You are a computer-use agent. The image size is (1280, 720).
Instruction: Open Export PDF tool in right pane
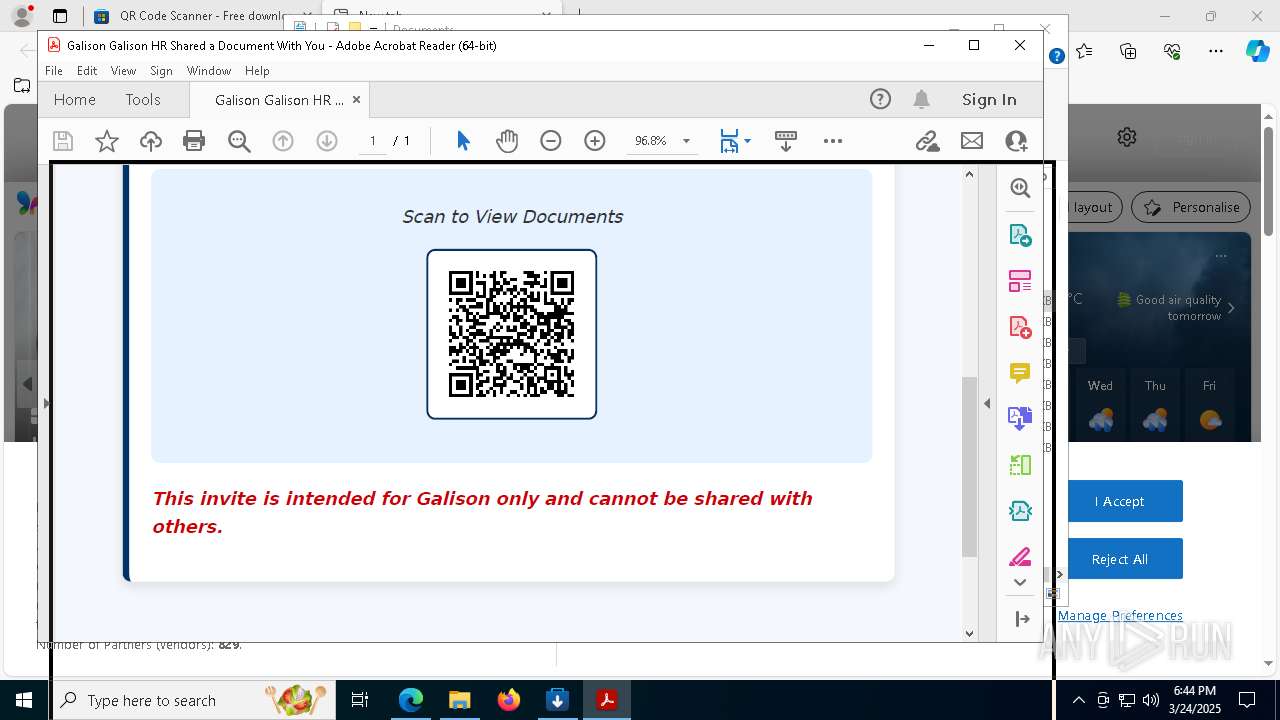point(1020,235)
